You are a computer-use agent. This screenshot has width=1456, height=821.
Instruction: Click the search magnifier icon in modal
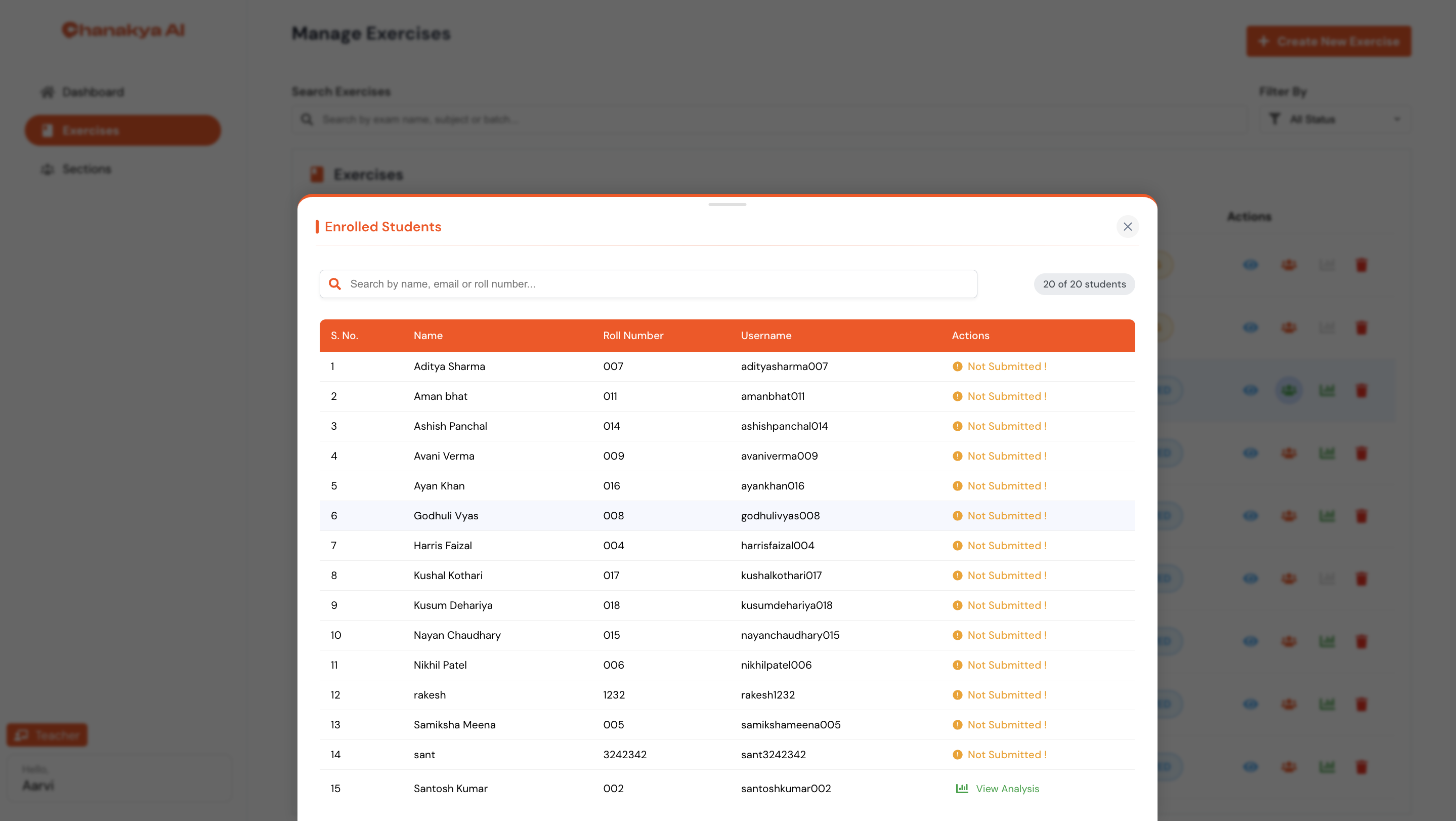[x=334, y=284]
